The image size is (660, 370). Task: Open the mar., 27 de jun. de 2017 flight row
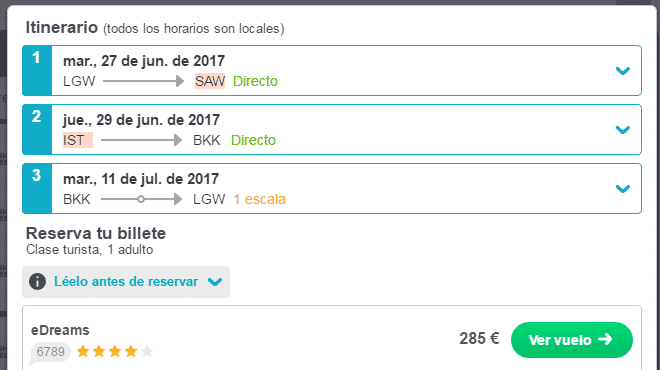[x=332, y=71]
